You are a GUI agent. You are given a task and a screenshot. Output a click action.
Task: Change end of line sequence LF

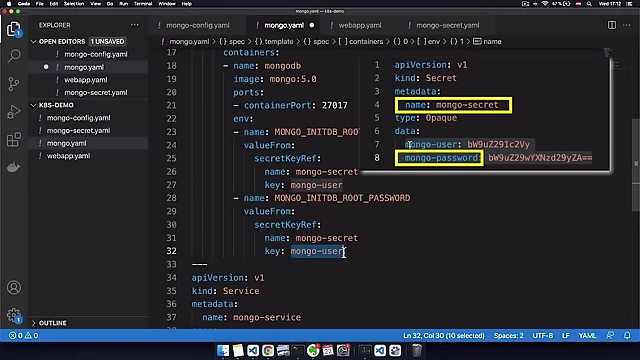[566, 336]
